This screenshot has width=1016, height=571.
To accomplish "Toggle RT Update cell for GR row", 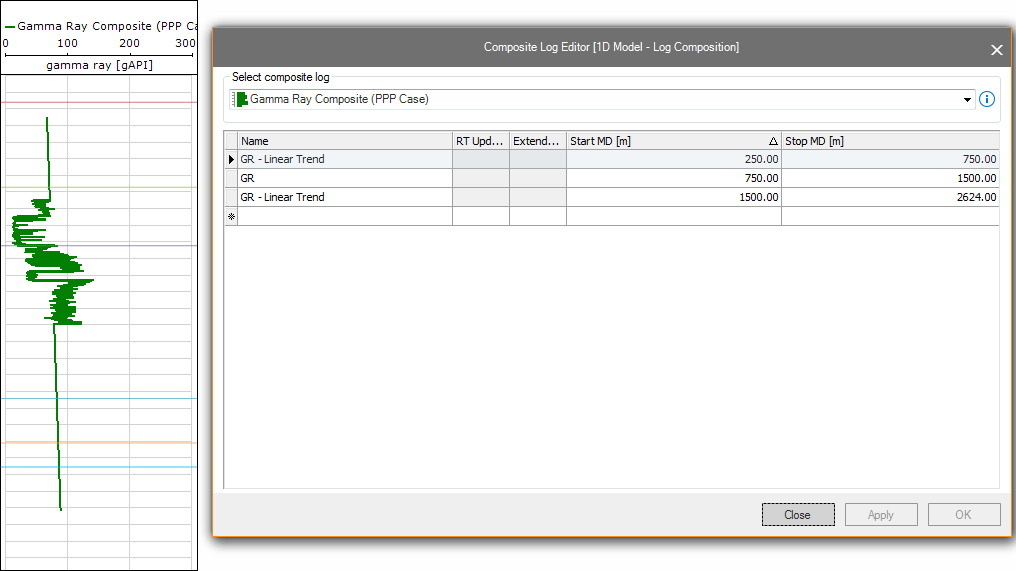I will click(481, 178).
